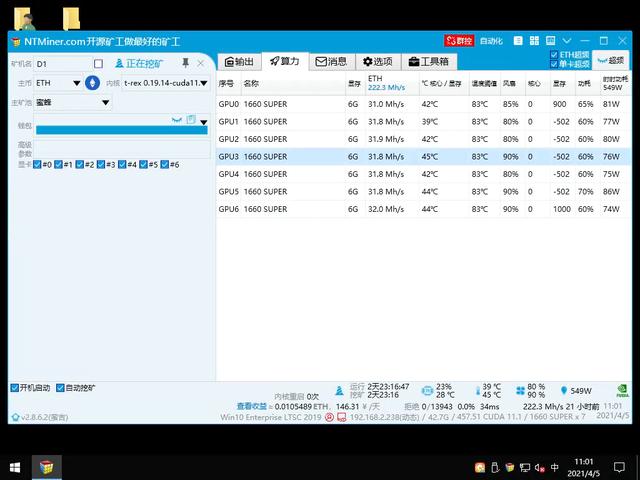Click the blue Ethereum coin logo

[x=92, y=83]
